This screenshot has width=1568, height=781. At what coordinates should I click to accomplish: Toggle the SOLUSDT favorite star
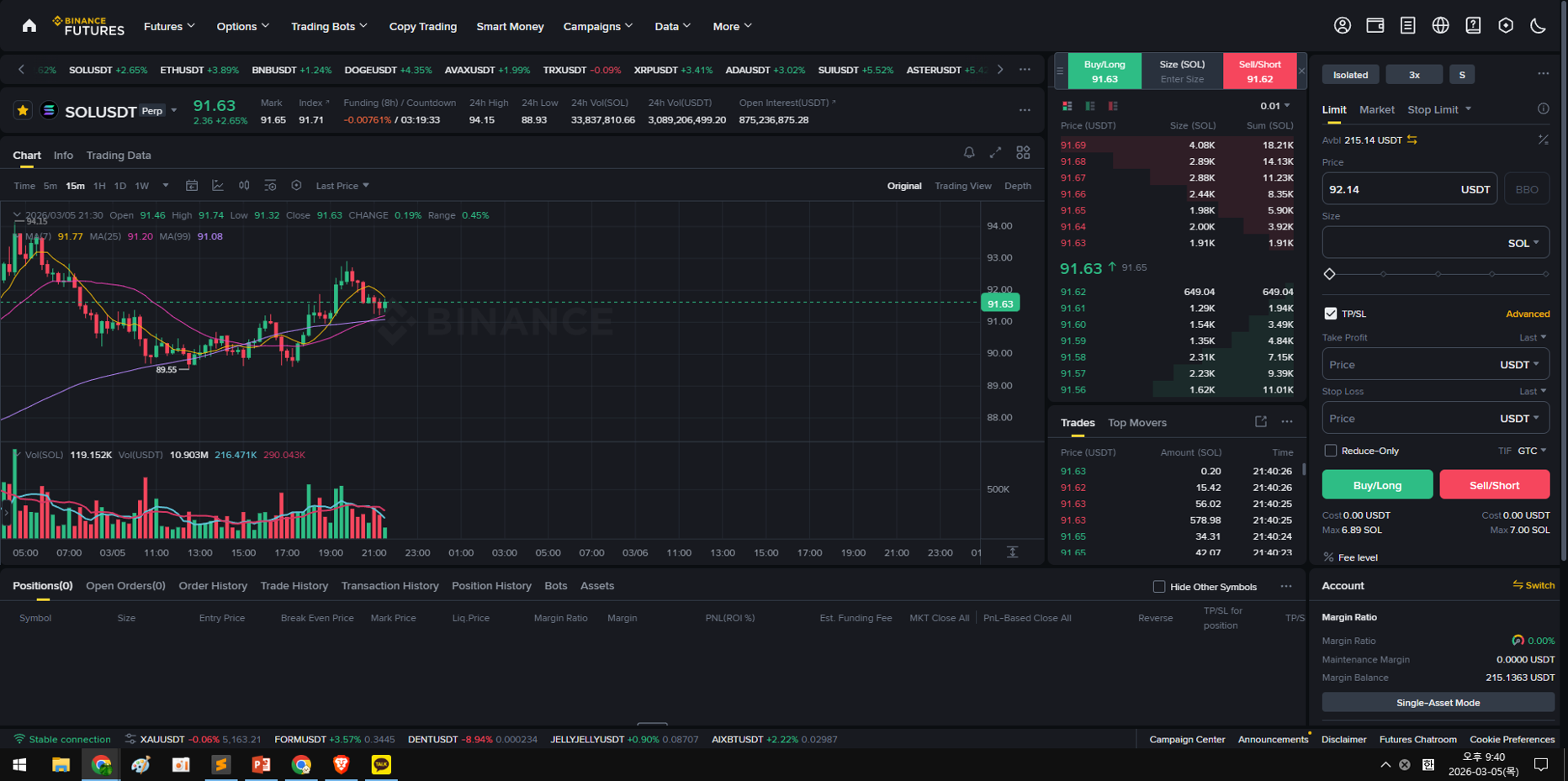click(23, 110)
